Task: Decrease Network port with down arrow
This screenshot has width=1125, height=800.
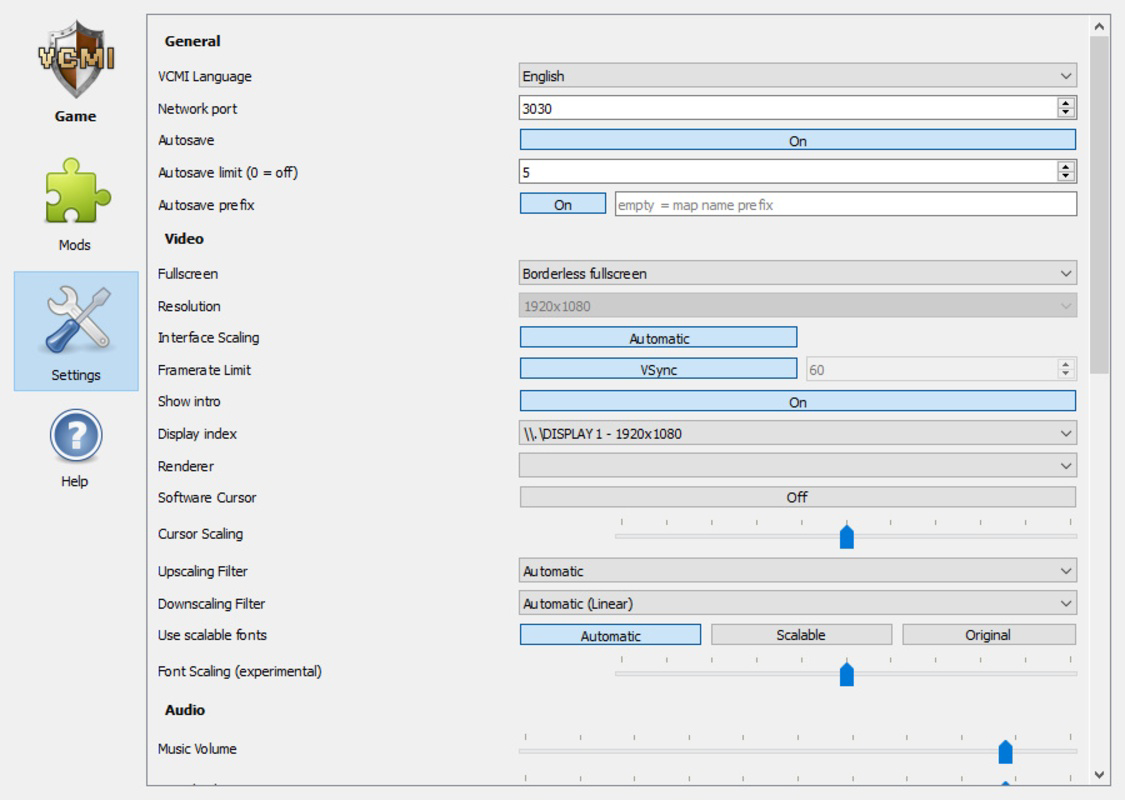Action: 1065,113
